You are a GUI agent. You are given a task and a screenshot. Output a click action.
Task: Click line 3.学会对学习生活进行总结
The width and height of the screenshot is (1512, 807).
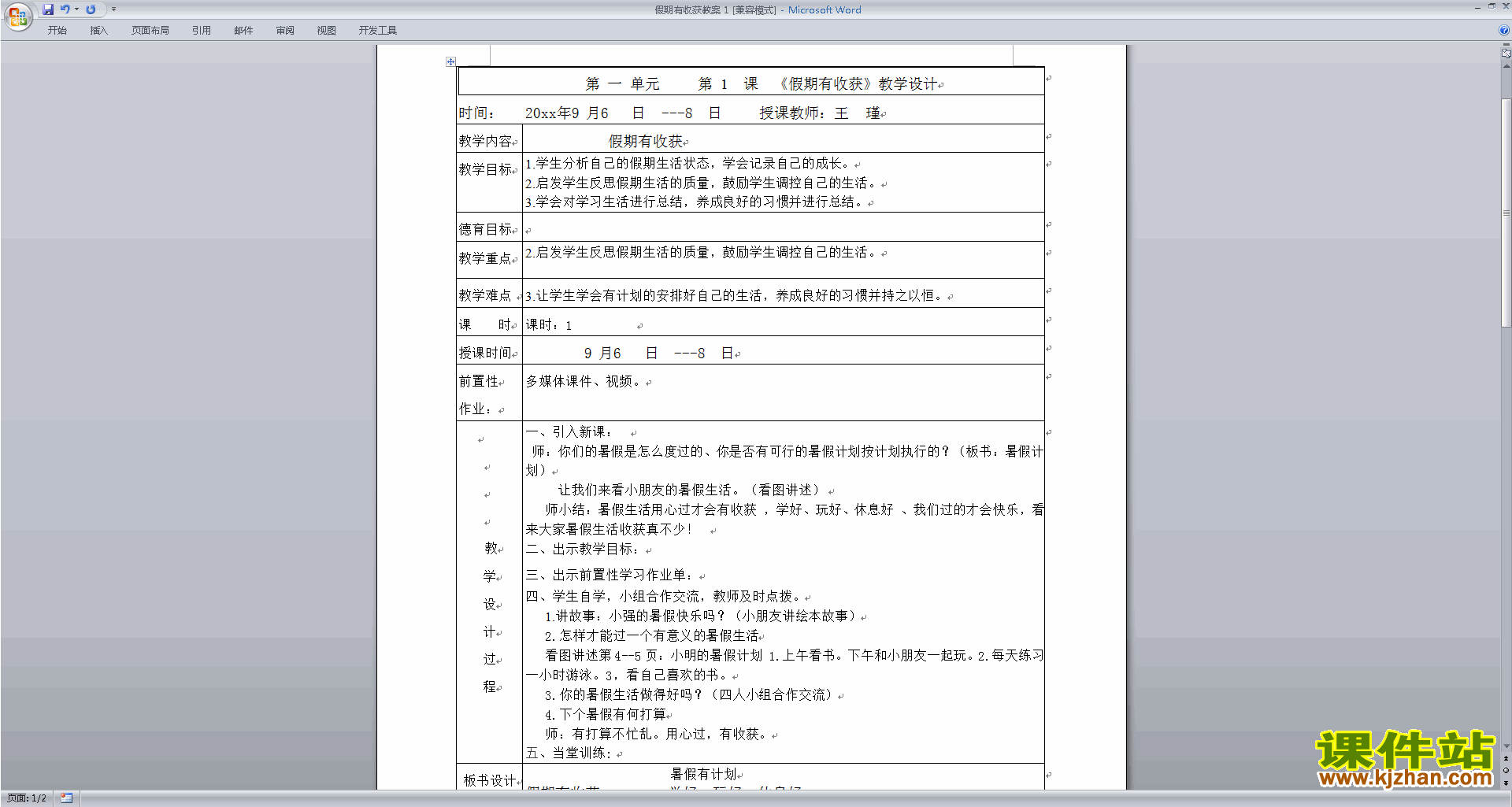point(696,202)
